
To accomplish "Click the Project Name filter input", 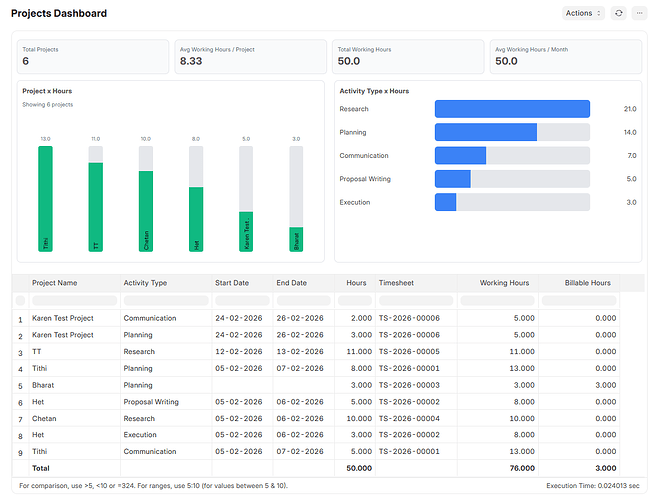I will 74,300.
